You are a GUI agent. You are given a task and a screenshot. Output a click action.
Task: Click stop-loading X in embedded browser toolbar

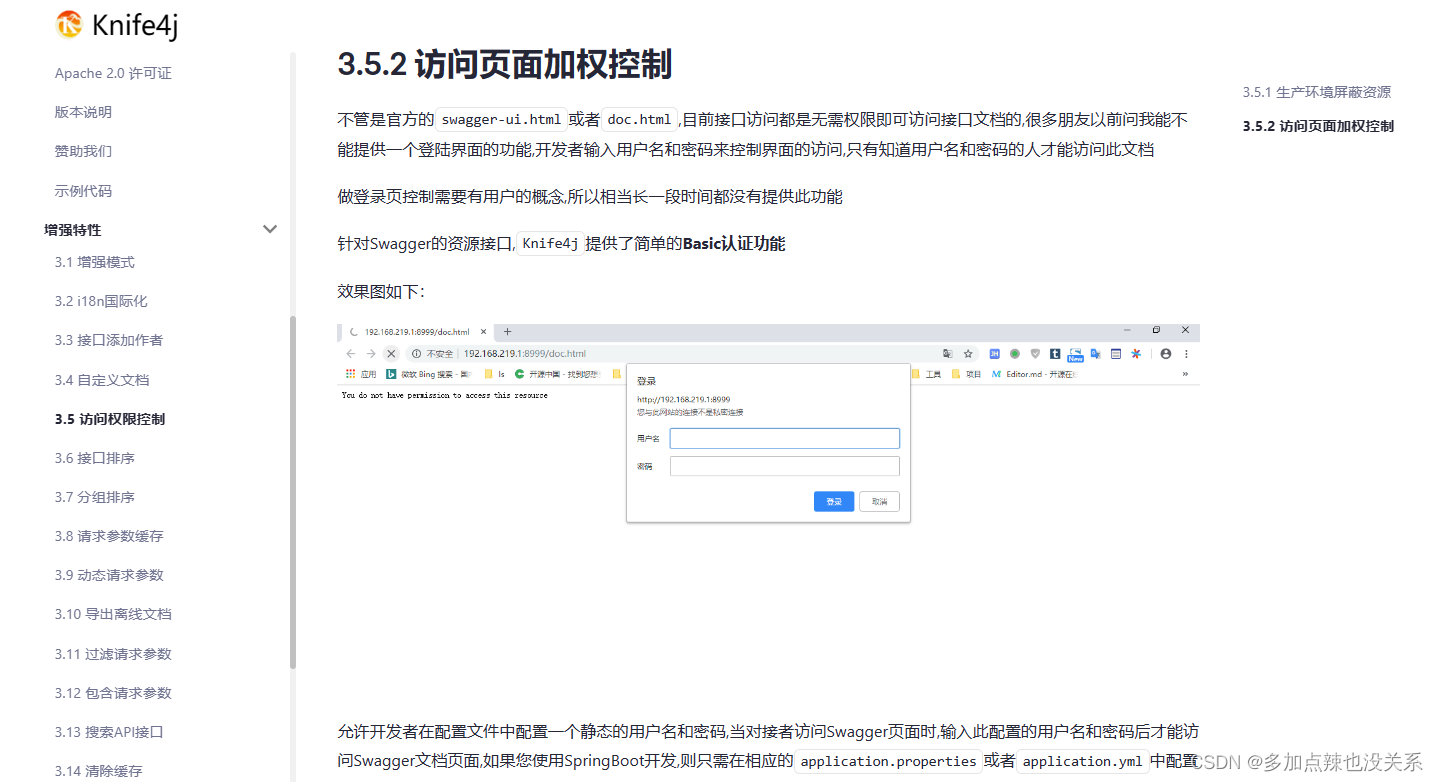pos(391,354)
